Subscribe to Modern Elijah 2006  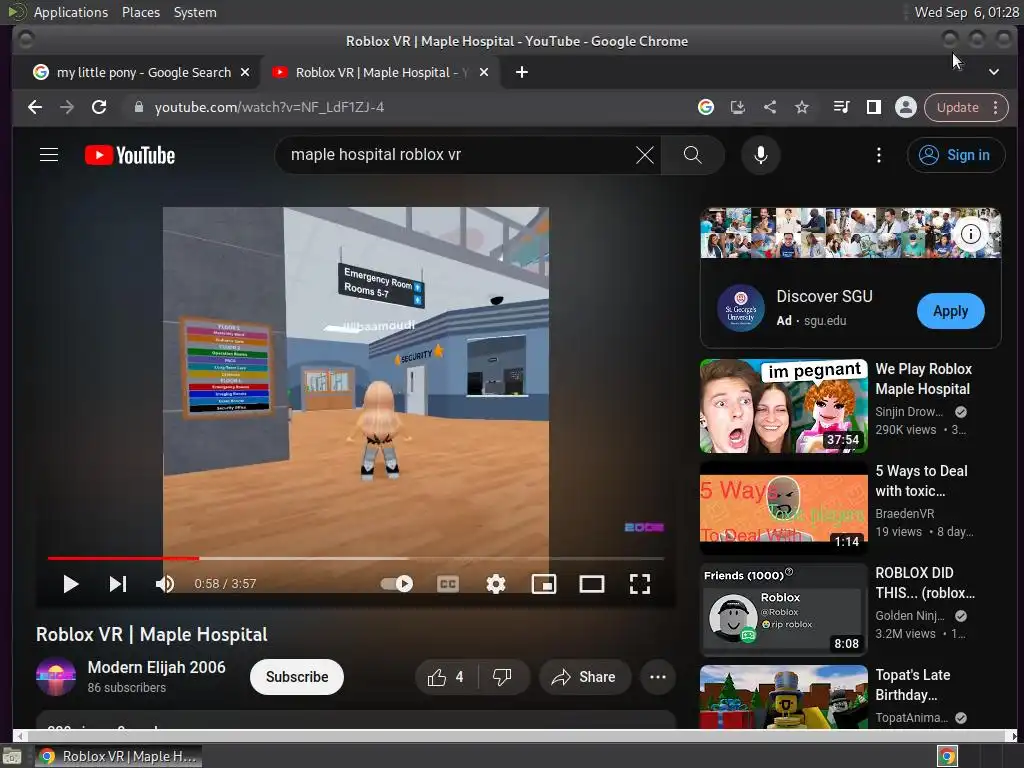point(296,677)
